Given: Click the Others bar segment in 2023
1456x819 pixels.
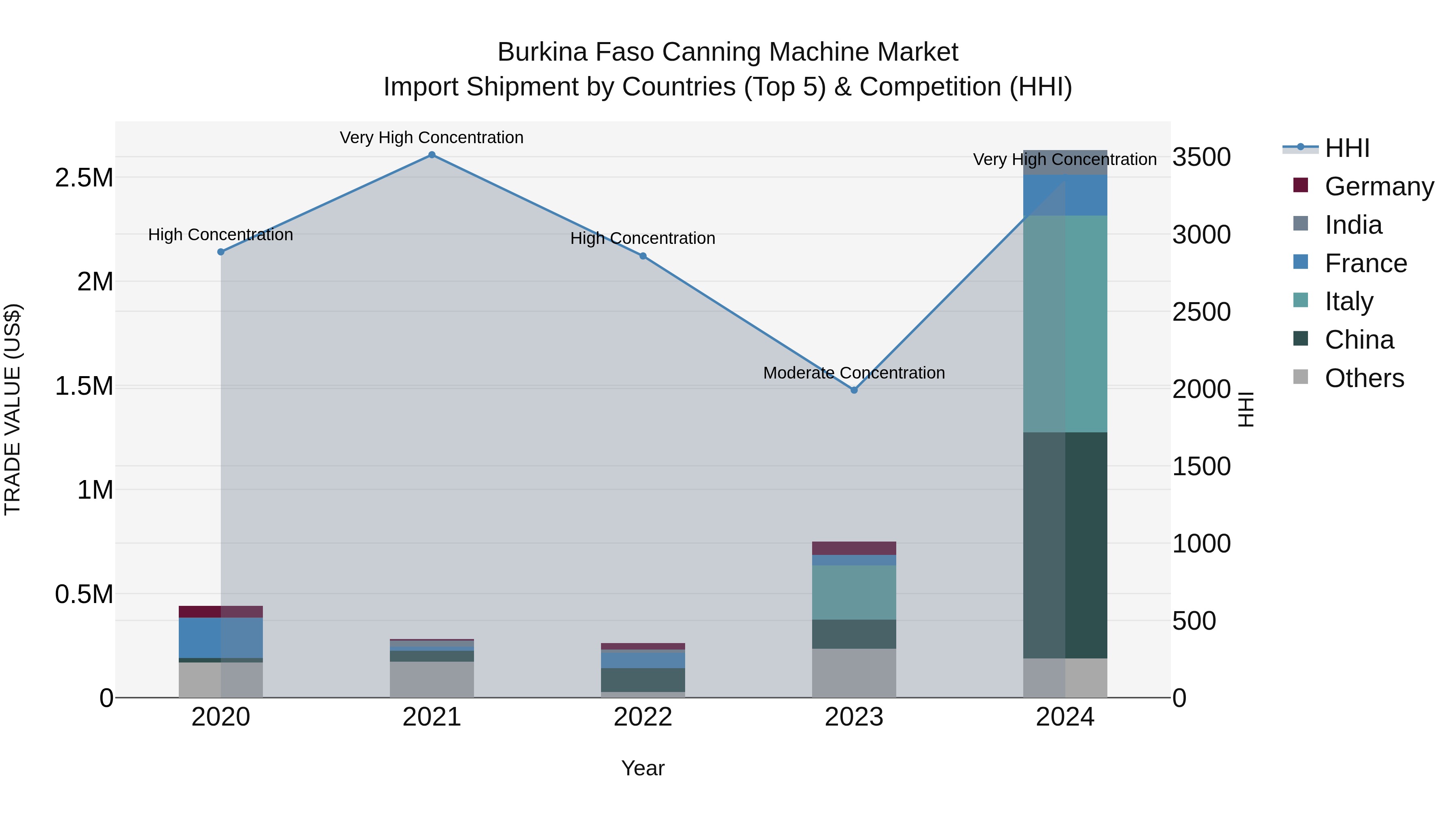Looking at the screenshot, I should click(x=854, y=674).
